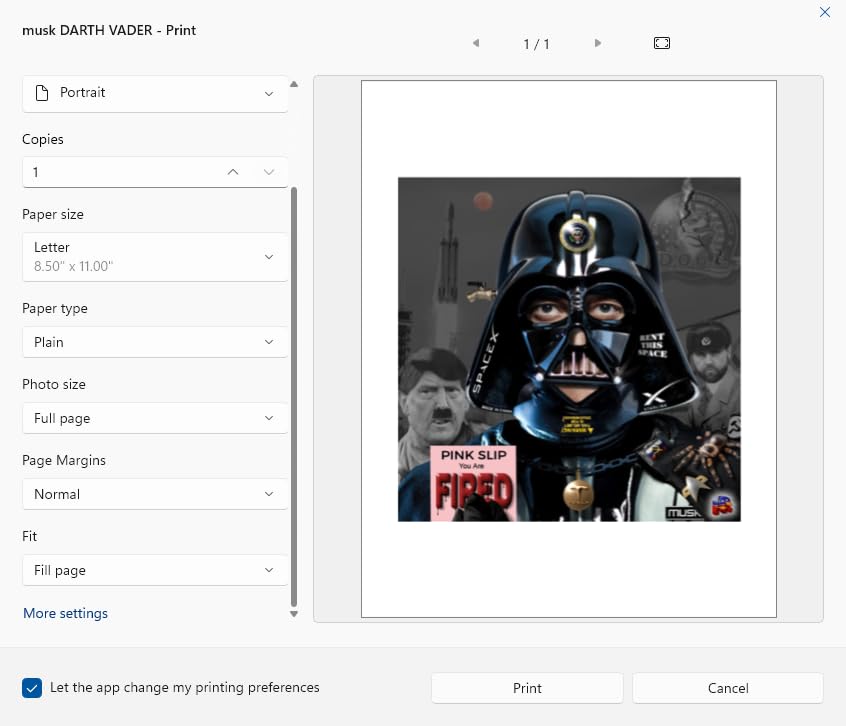Go to the next preview page
This screenshot has width=846, height=726.
pos(597,43)
